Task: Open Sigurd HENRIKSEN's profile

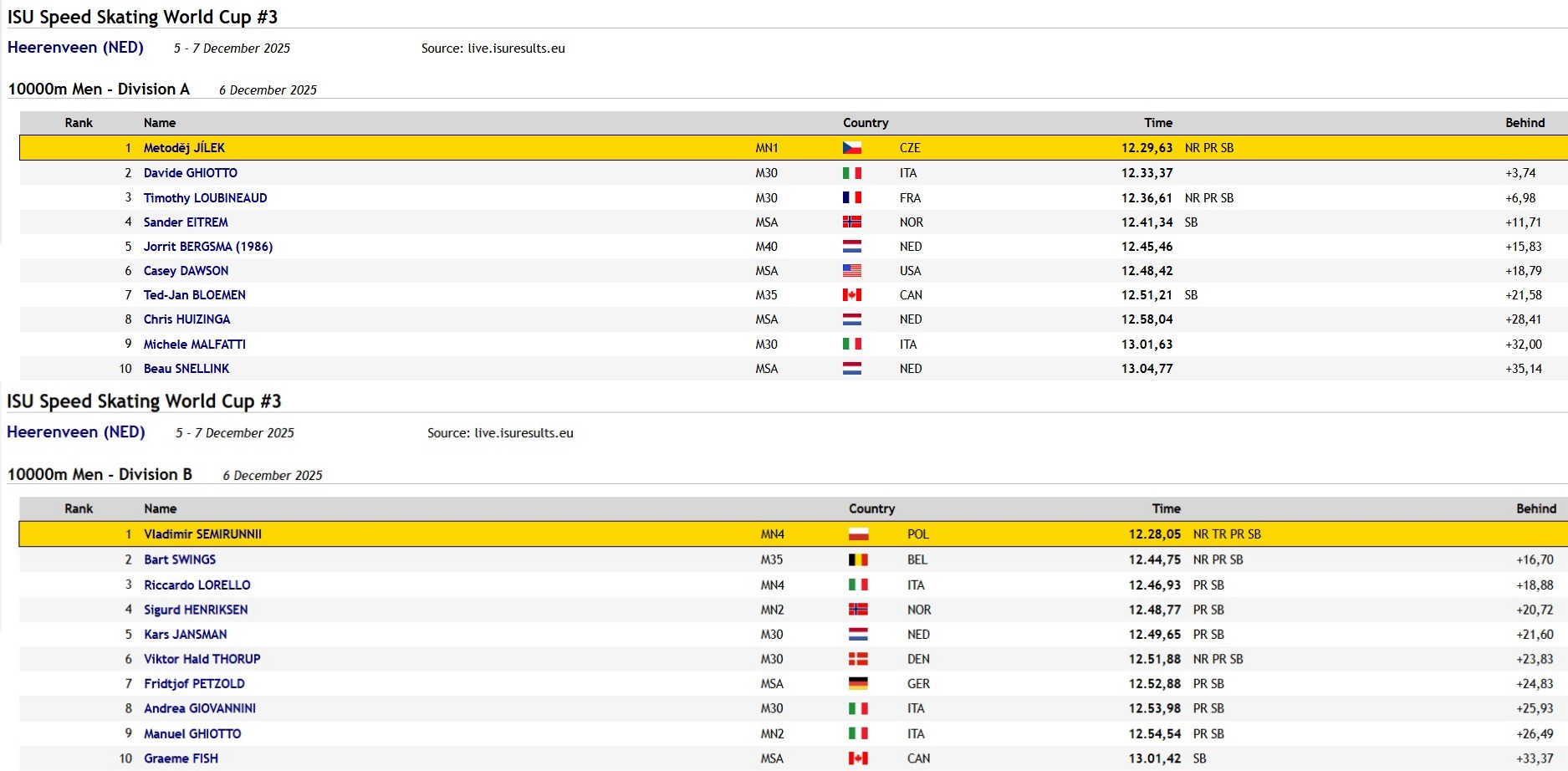Action: (x=196, y=610)
